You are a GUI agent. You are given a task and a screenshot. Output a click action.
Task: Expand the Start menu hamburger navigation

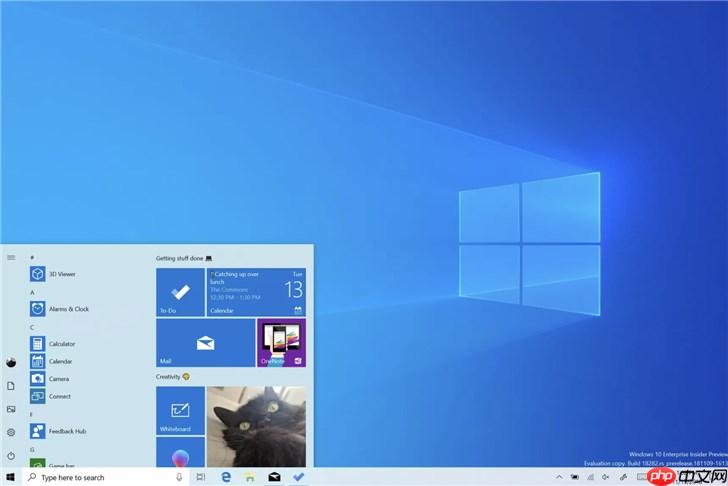(x=11, y=257)
